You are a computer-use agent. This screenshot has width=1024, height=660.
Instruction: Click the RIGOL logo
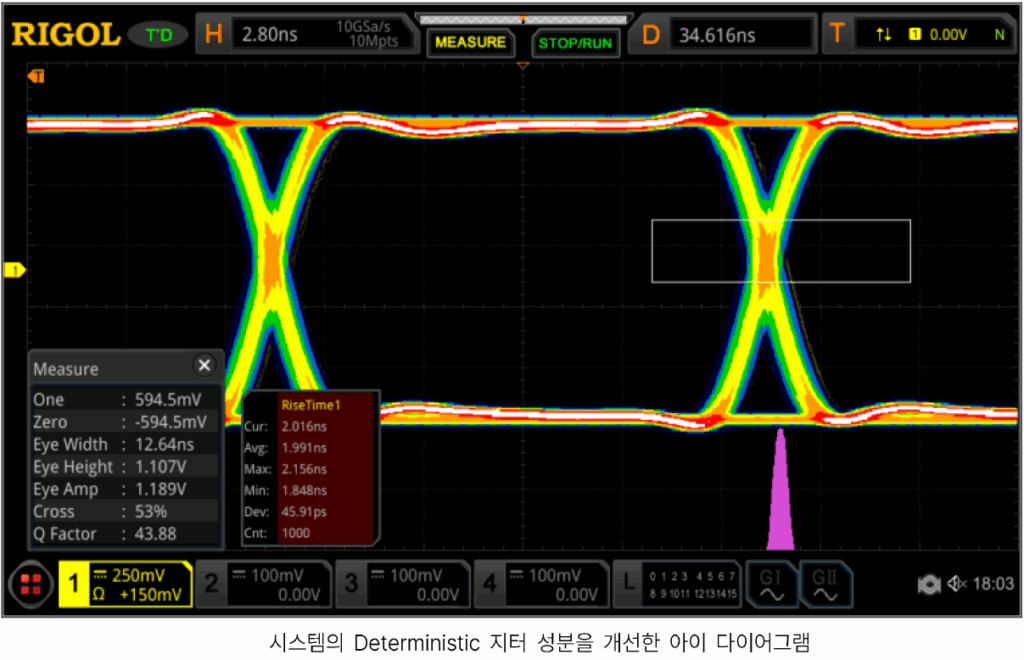[x=65, y=34]
